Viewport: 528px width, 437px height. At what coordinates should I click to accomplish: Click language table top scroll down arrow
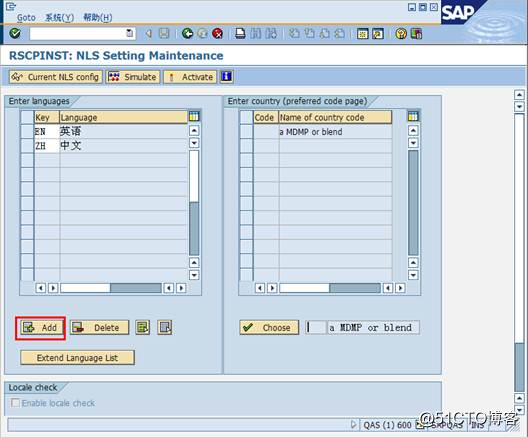pos(194,143)
